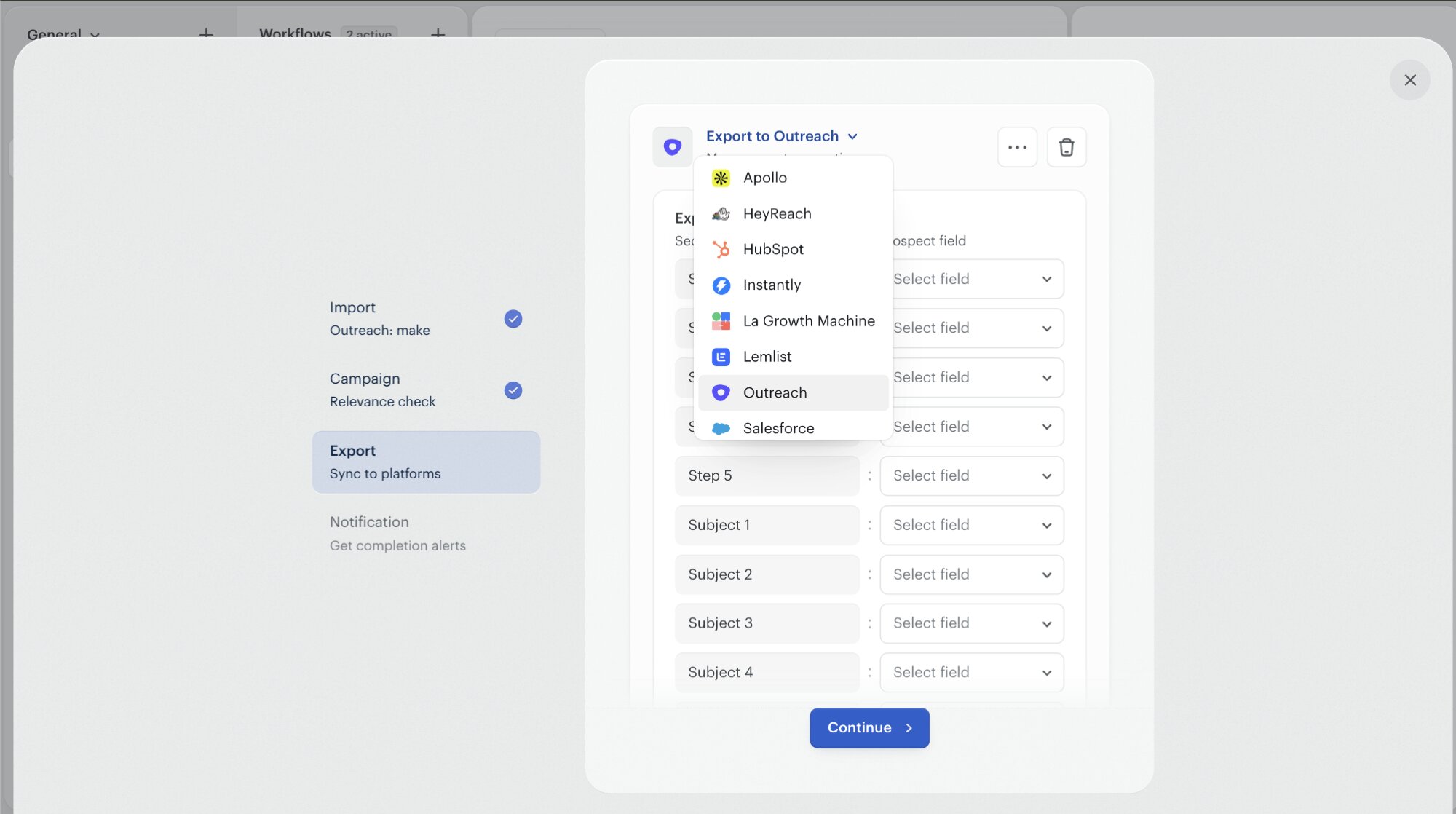Viewport: 1456px width, 814px height.
Task: Expand the General dropdown in the background
Action: (63, 33)
